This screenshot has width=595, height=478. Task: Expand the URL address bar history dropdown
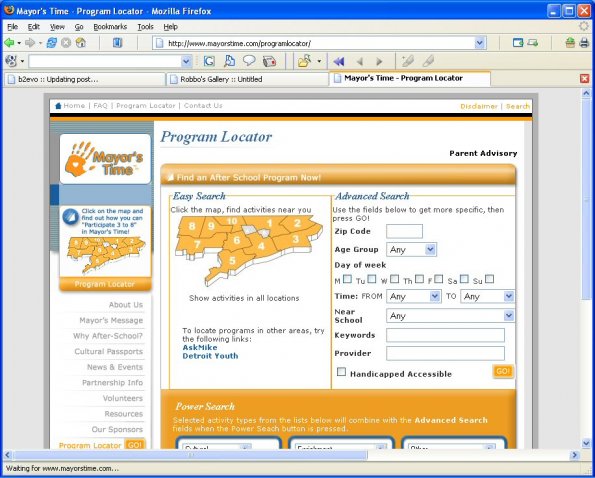pos(480,43)
